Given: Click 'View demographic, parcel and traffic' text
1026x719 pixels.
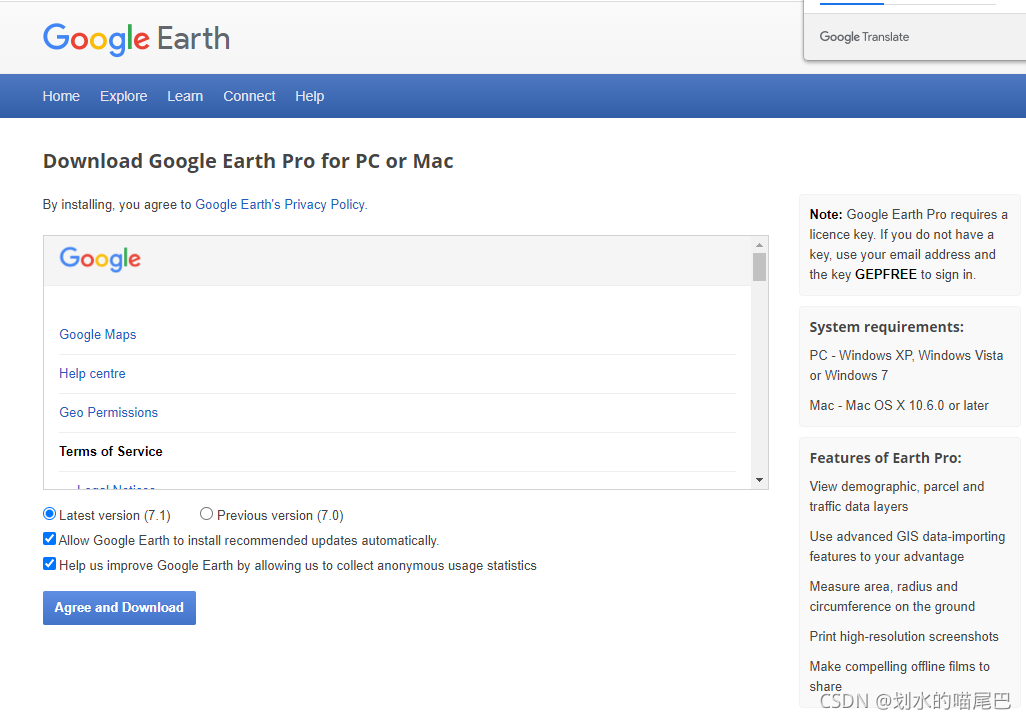Looking at the screenshot, I should [896, 497].
